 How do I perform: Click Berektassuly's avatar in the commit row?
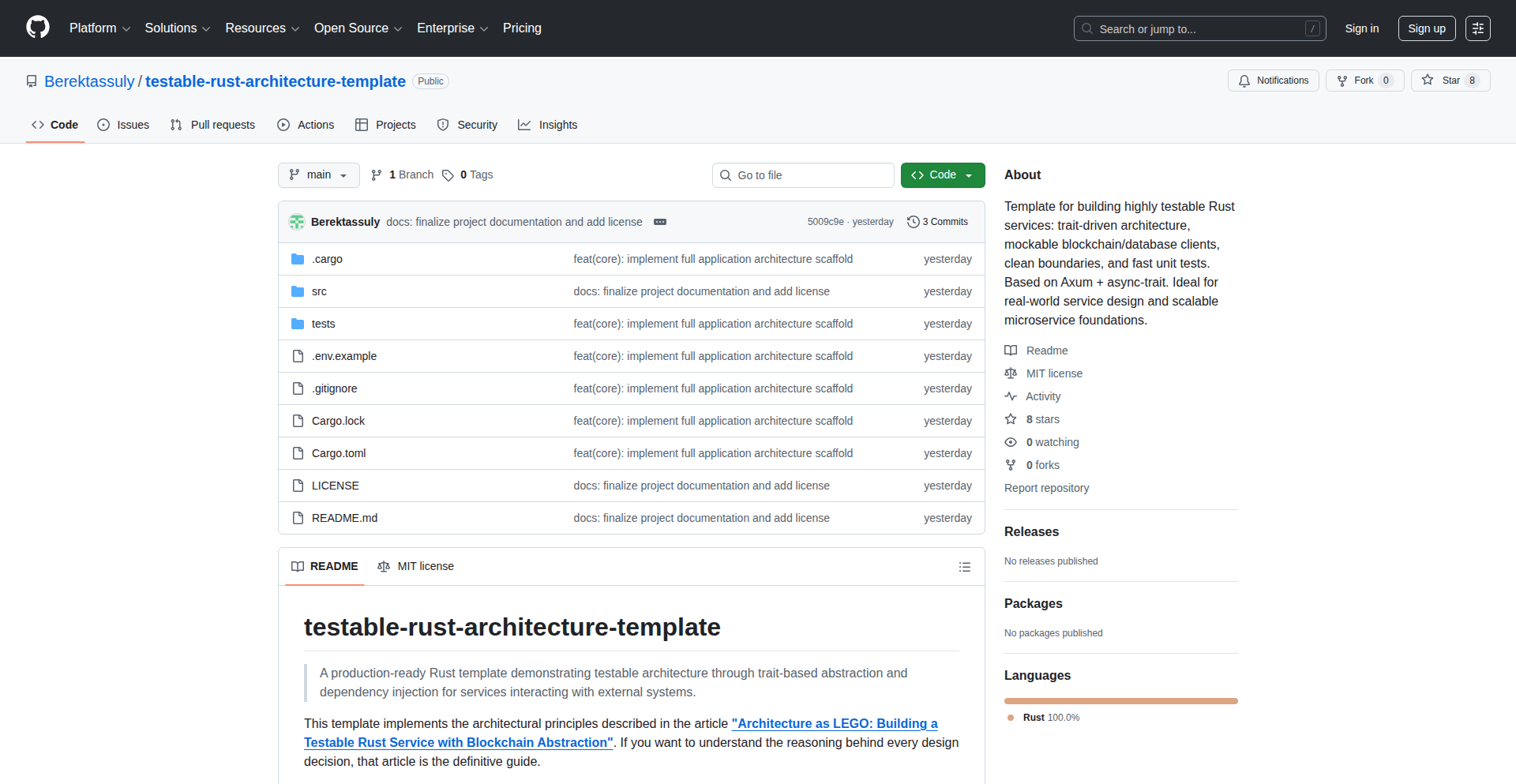[297, 222]
